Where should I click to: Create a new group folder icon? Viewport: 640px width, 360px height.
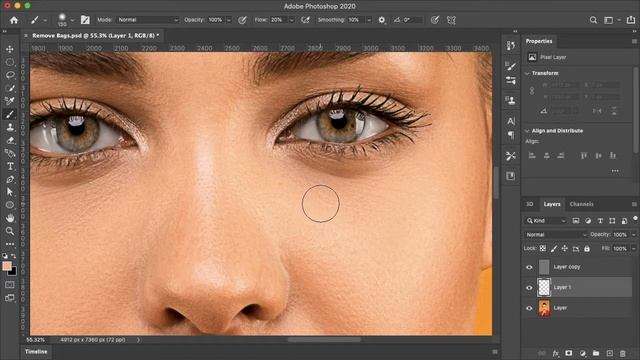[x=596, y=353]
